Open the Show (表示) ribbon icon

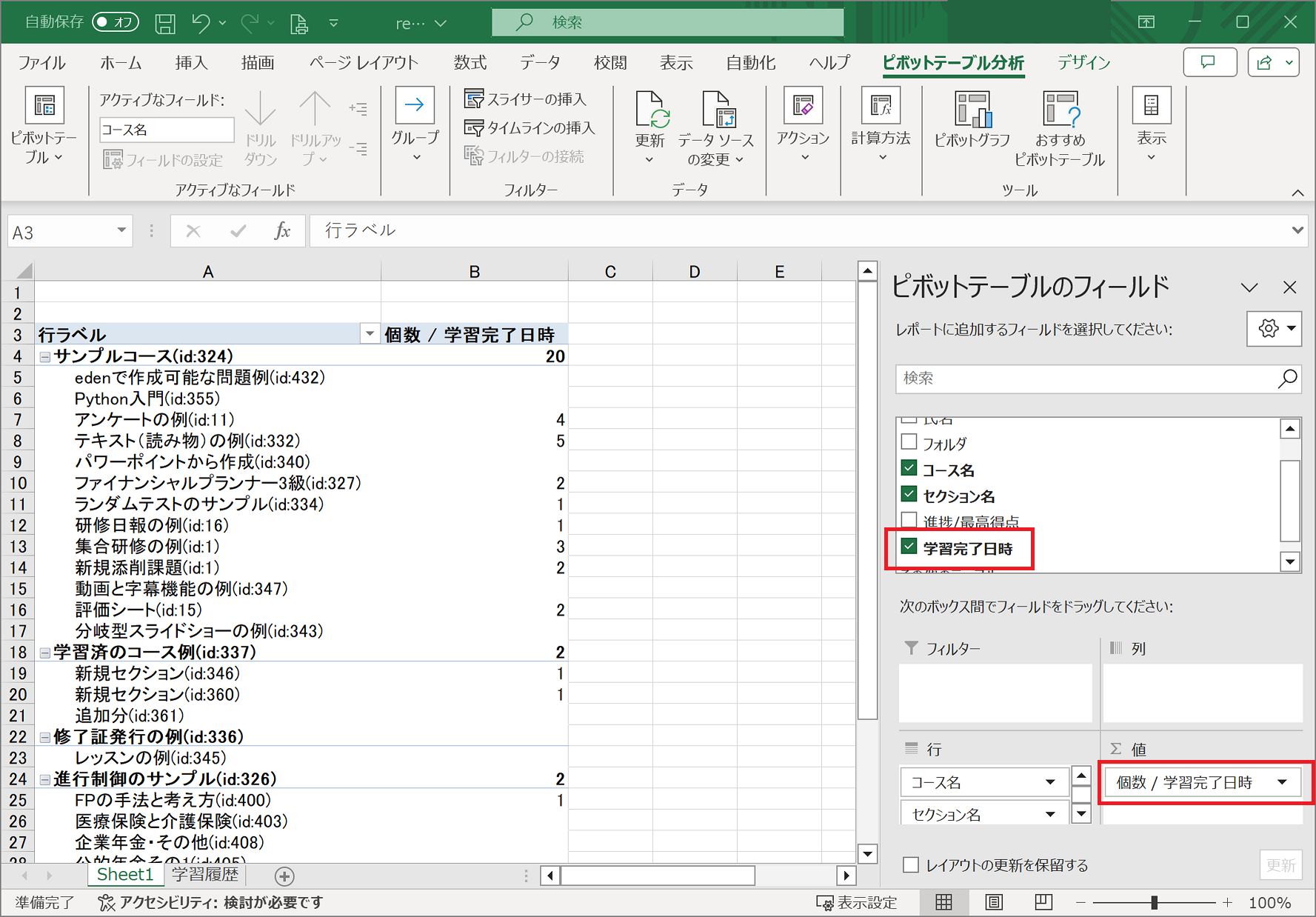point(1151,106)
